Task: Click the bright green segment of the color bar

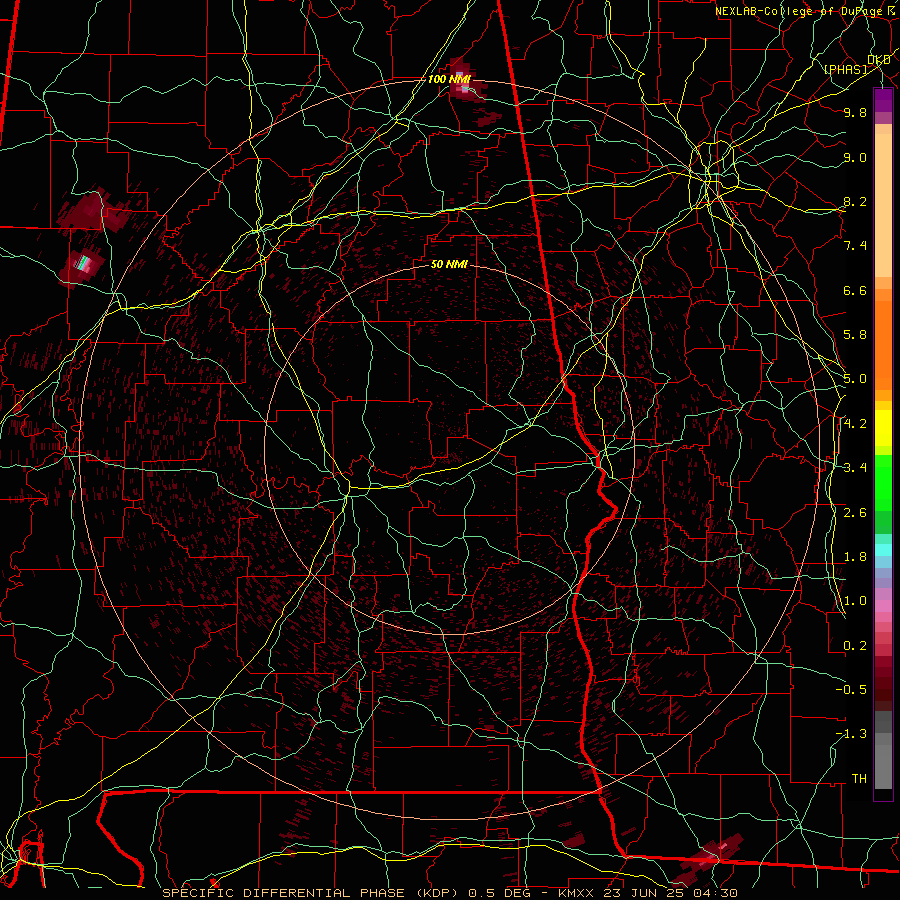Action: [883, 483]
